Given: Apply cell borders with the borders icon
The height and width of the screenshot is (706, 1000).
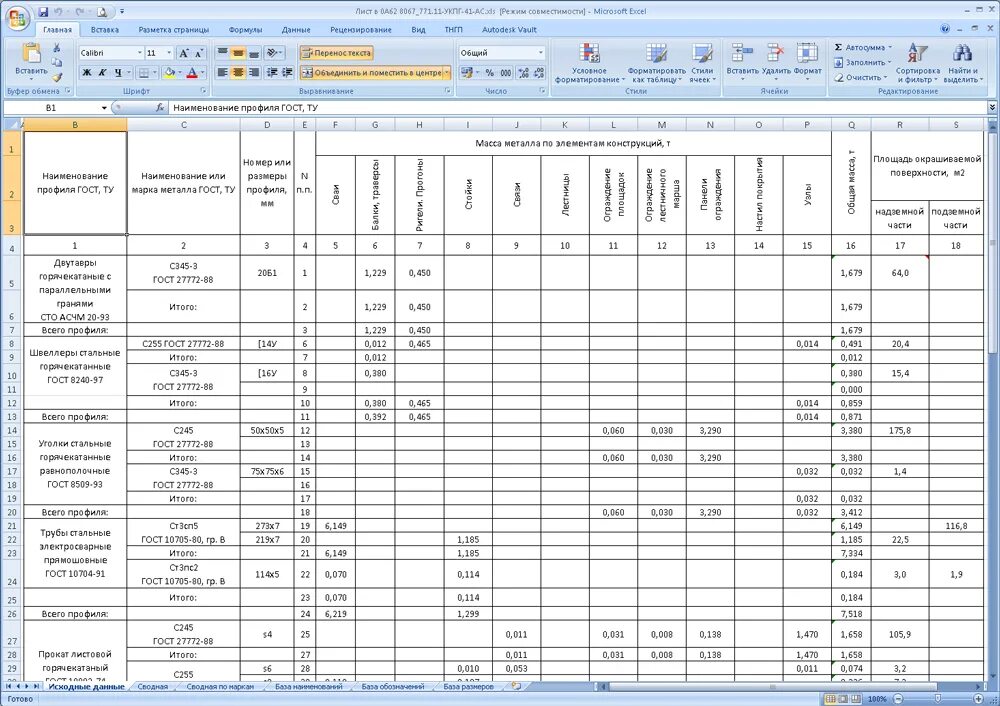Looking at the screenshot, I should pyautogui.click(x=144, y=73).
